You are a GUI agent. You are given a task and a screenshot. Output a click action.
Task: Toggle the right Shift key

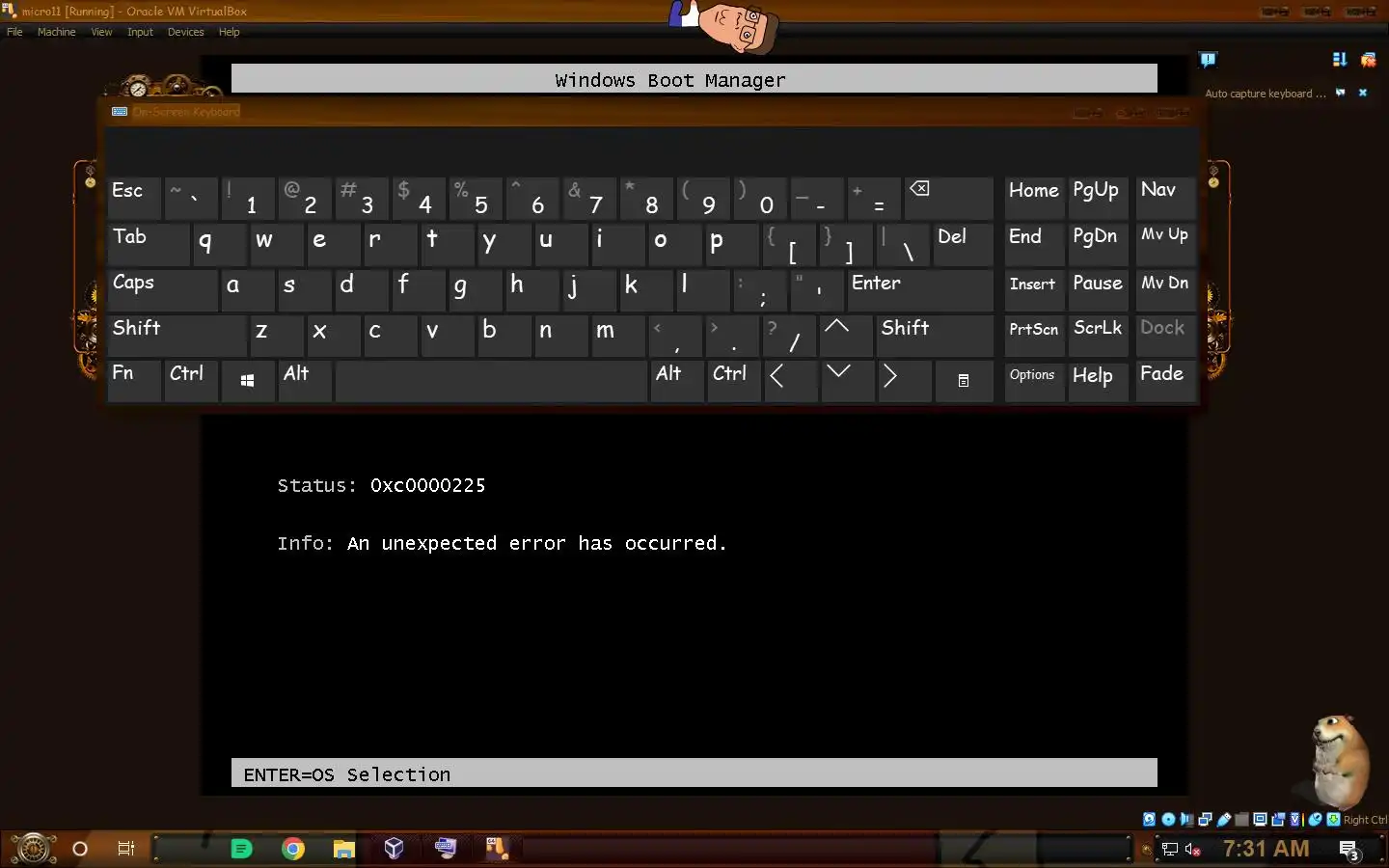point(934,336)
